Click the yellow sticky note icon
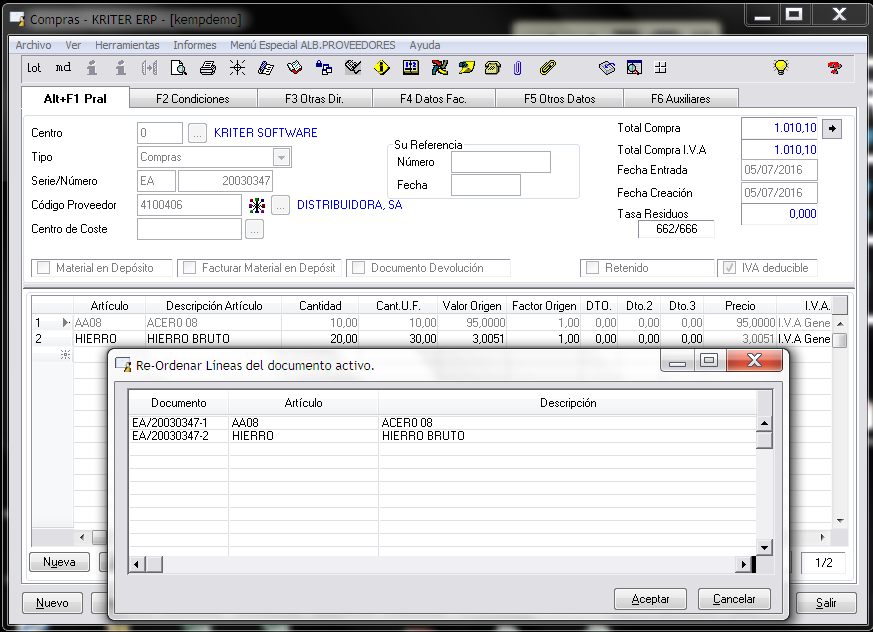This screenshot has width=873, height=632. (467, 68)
